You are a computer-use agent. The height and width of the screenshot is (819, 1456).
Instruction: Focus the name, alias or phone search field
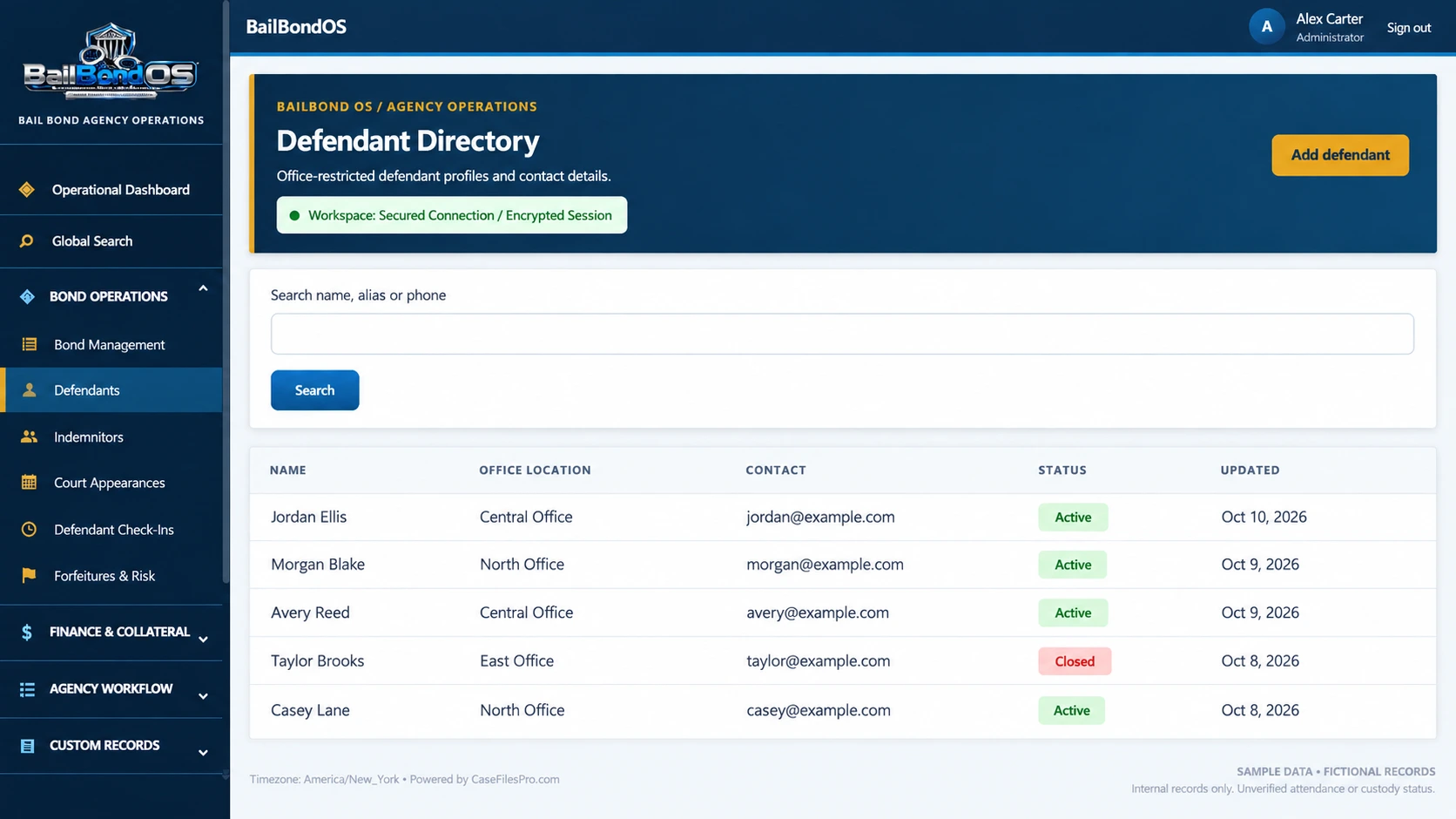point(842,334)
